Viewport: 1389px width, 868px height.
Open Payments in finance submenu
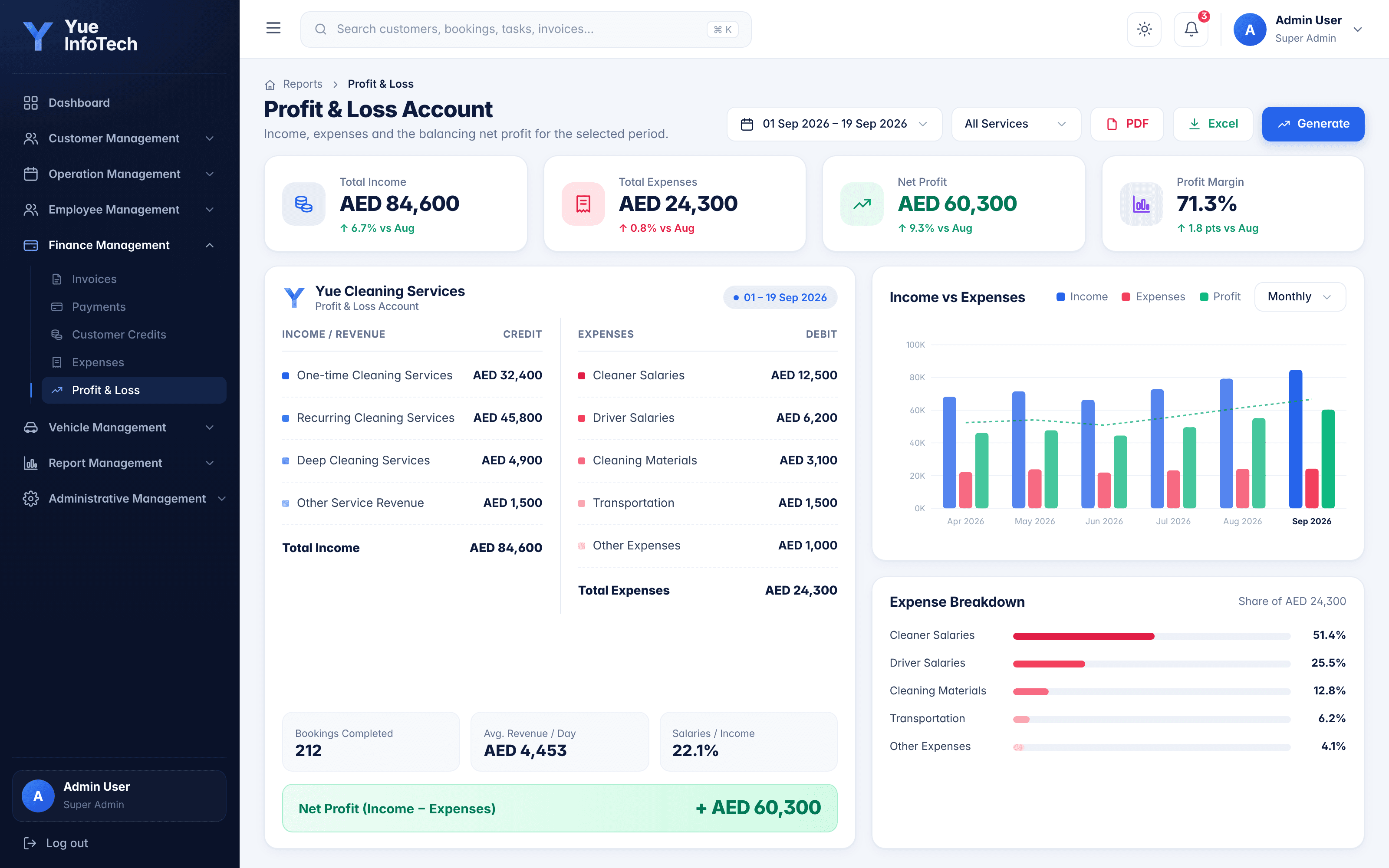(134, 307)
